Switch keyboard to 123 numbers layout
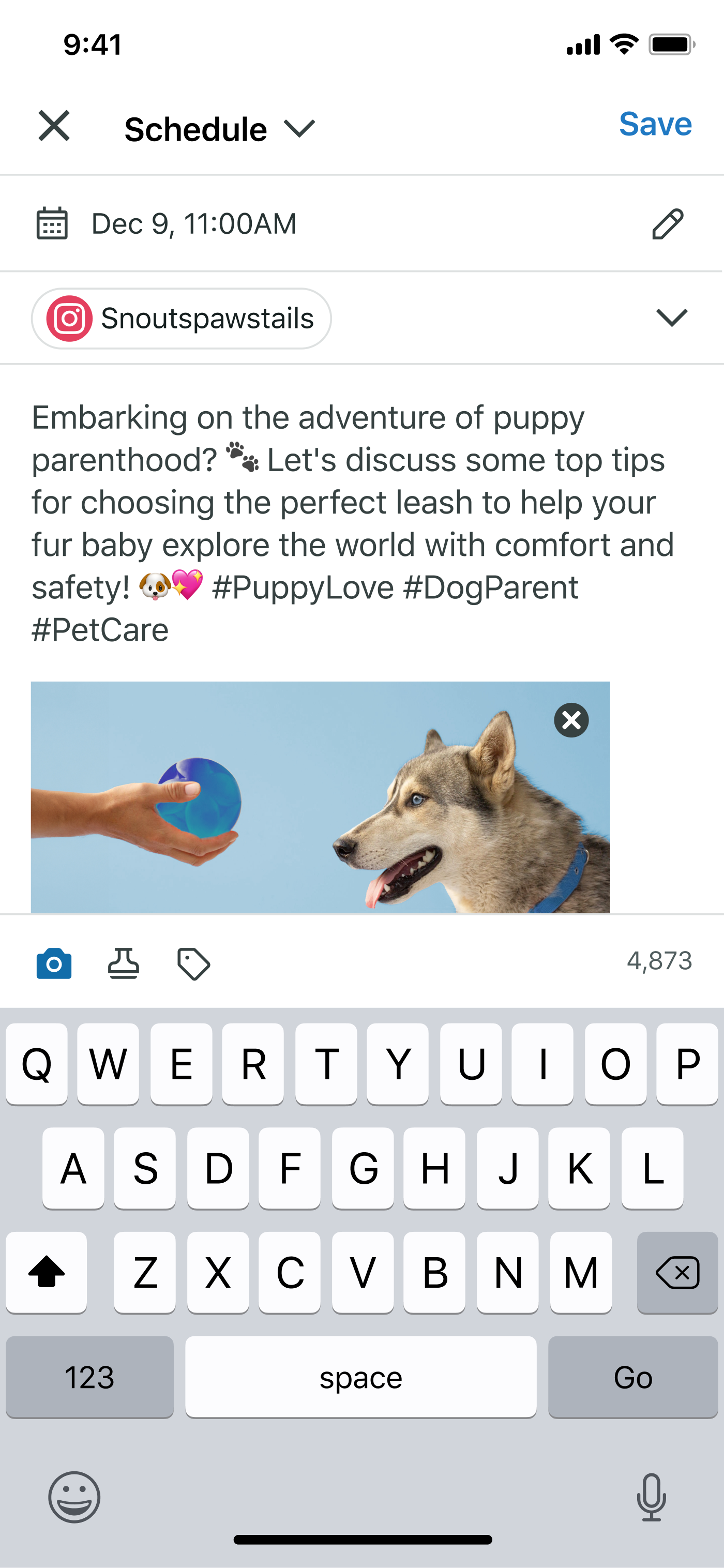This screenshot has width=724, height=1568. coord(89,1376)
